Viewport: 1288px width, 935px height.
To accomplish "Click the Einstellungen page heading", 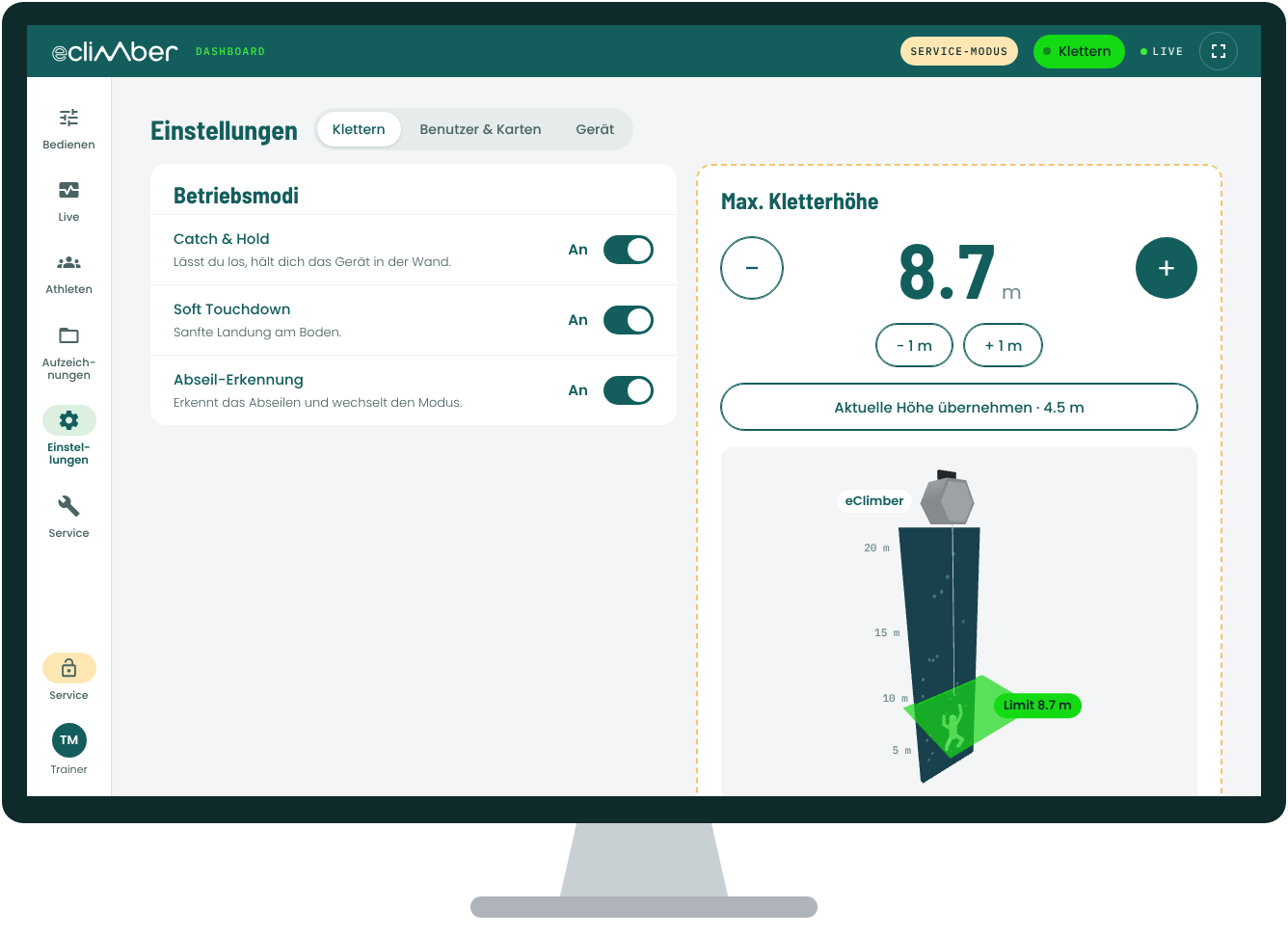I will click(224, 130).
